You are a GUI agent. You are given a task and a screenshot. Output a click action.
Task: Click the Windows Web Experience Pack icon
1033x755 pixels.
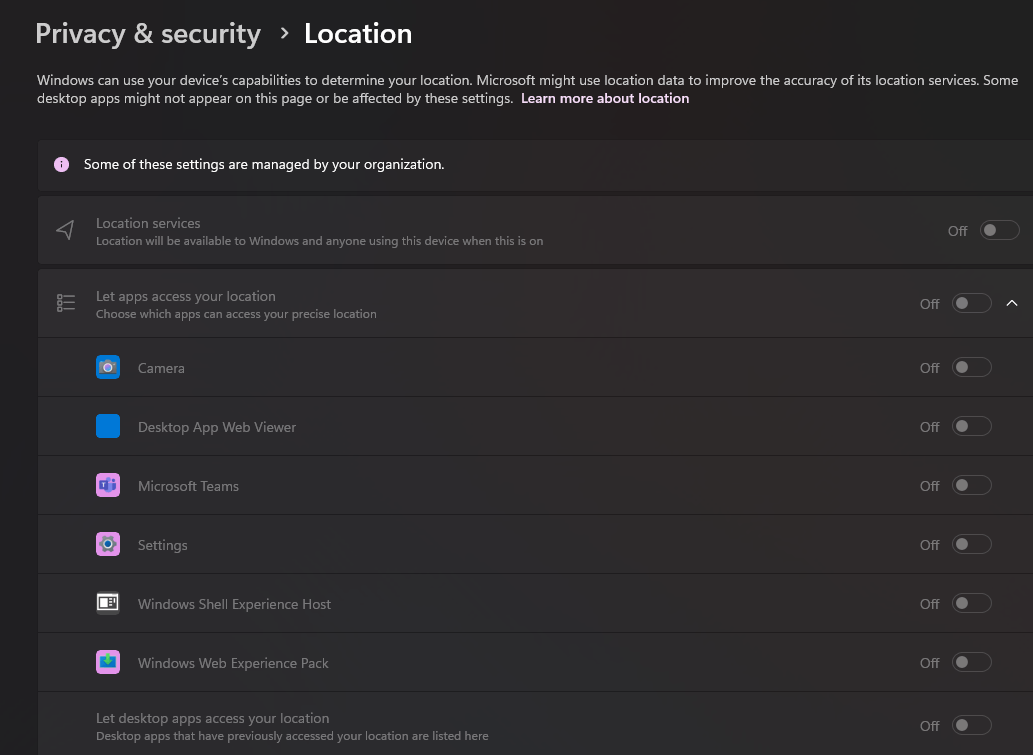pyautogui.click(x=108, y=662)
